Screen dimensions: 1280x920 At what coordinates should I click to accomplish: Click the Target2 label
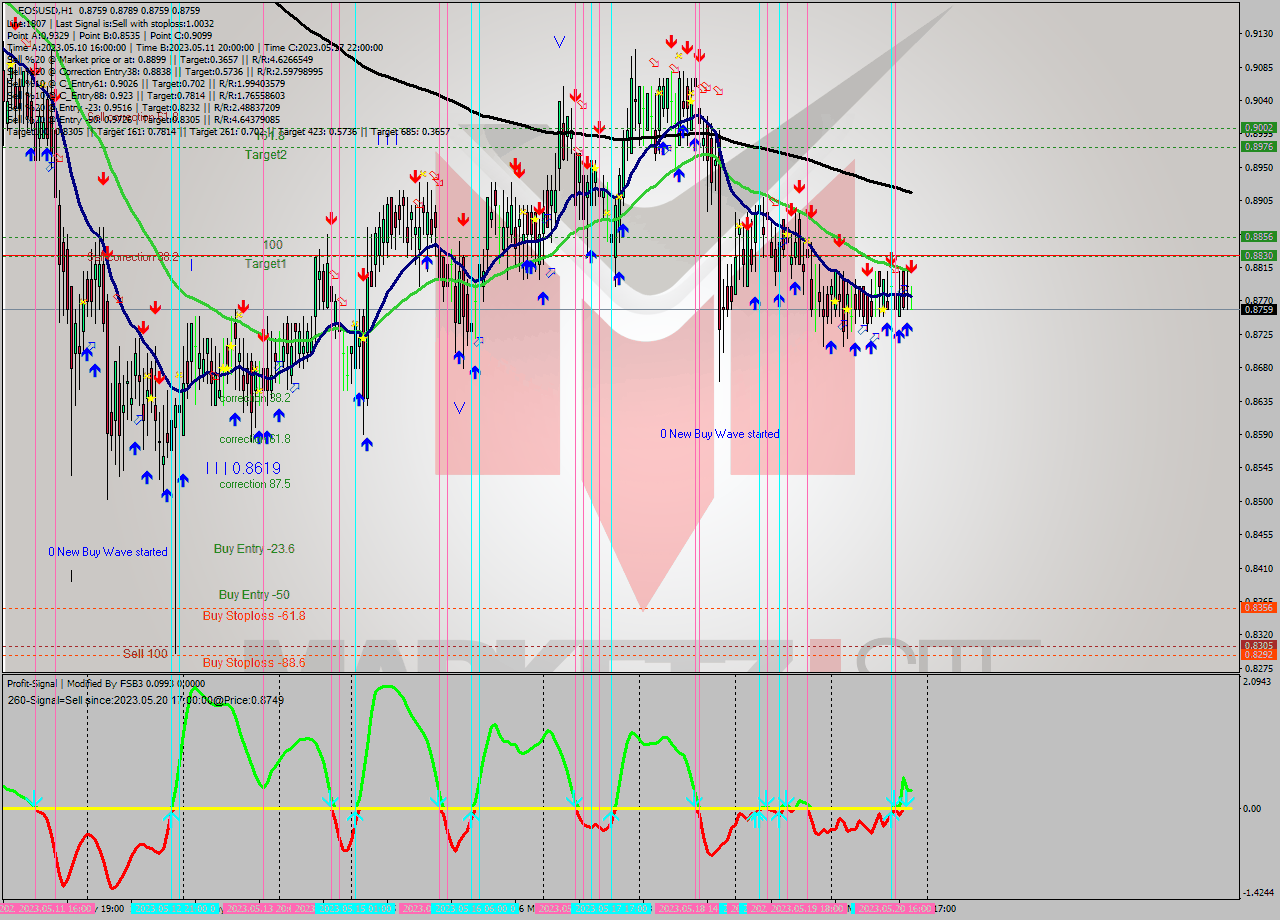pyautogui.click(x=266, y=155)
